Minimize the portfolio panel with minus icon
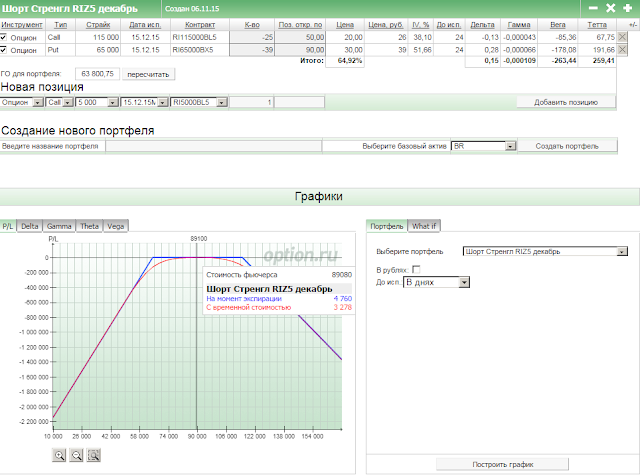640x475 pixels. coord(593,8)
